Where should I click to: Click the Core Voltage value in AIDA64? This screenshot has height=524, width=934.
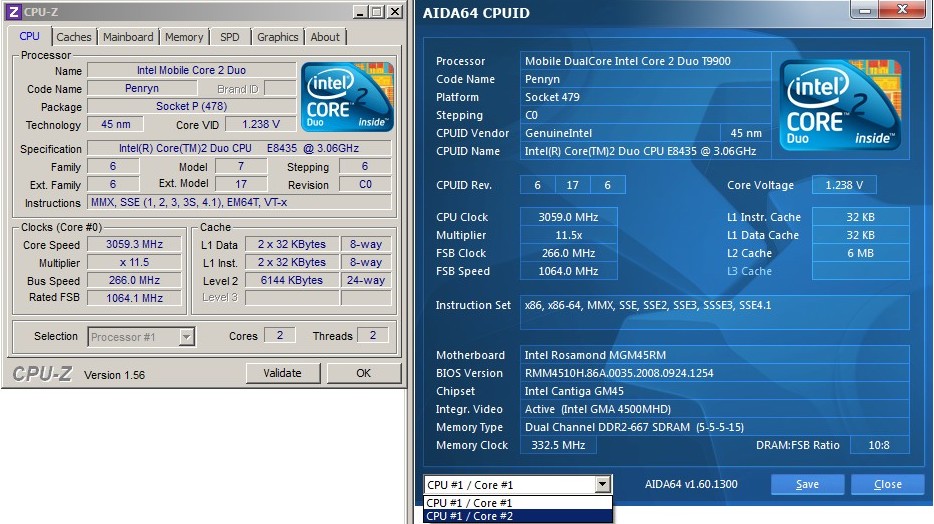pyautogui.click(x=844, y=185)
